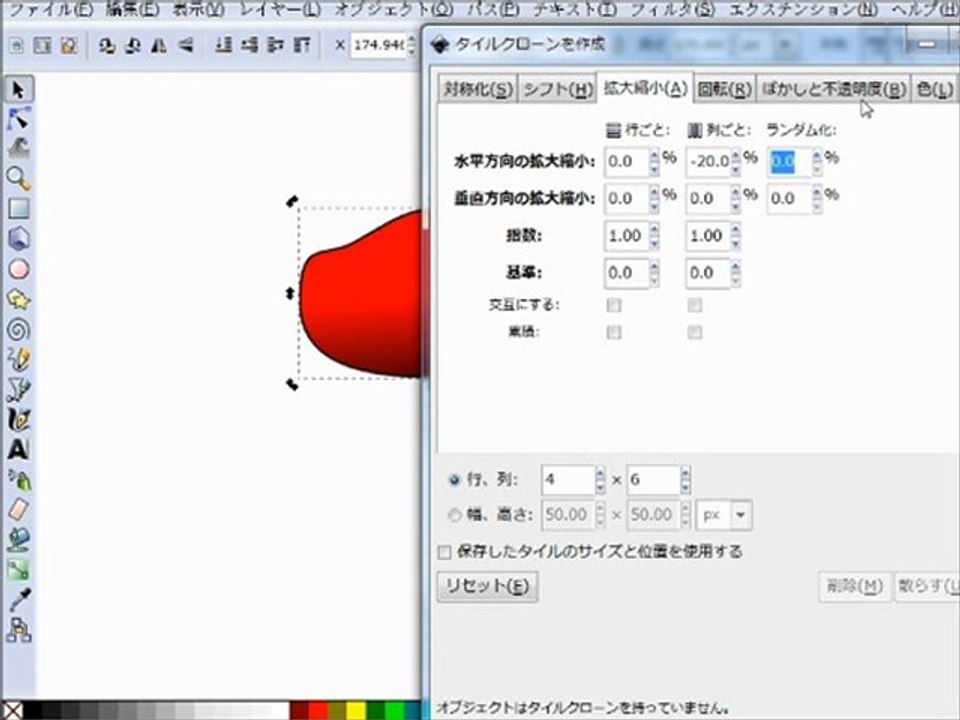Click stepper of 指数 per-row field
This screenshot has width=960, height=720.
pyautogui.click(x=654, y=236)
